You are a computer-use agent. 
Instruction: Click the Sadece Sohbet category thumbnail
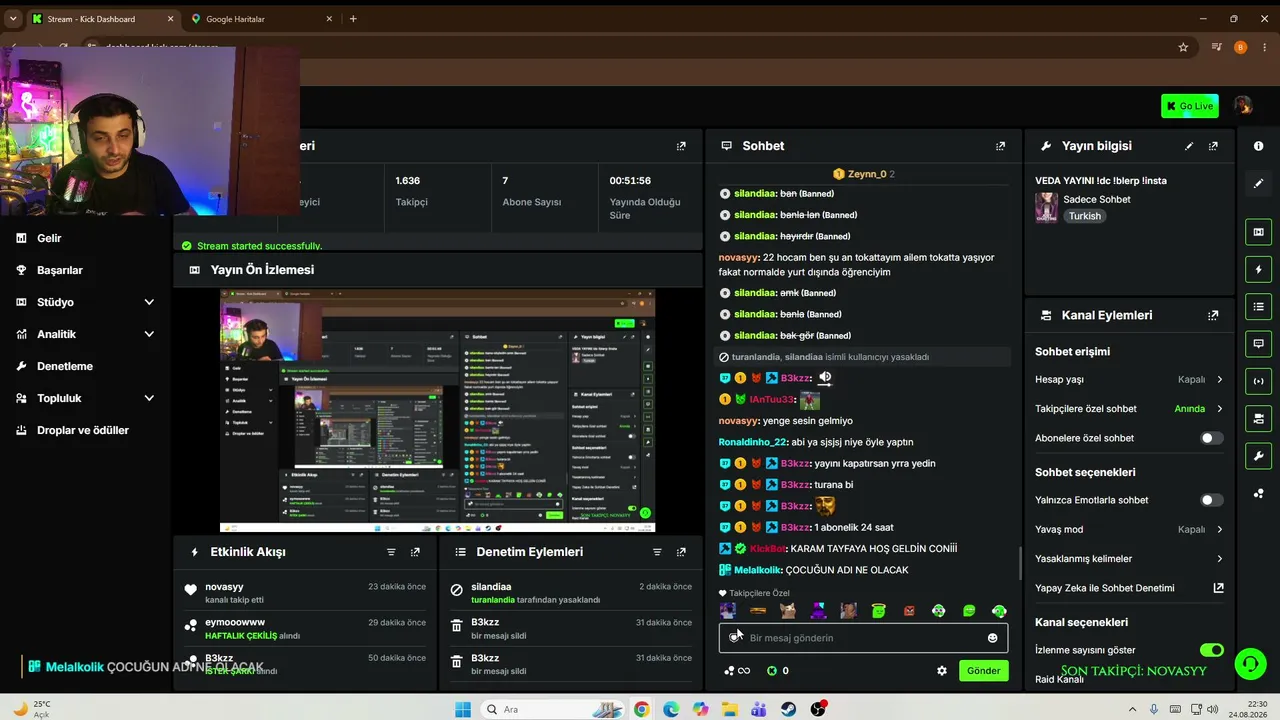coord(1046,207)
